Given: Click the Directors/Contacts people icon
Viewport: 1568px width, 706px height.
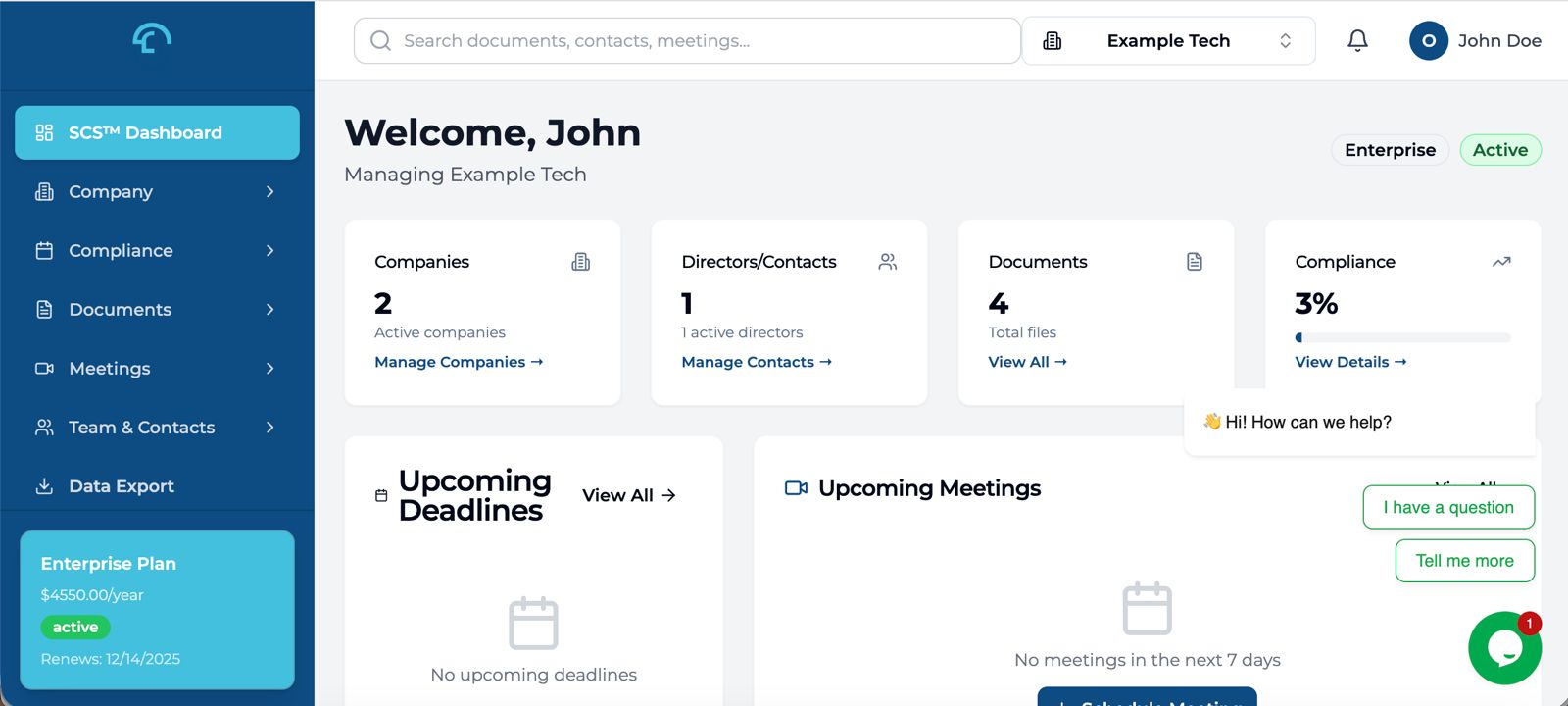Looking at the screenshot, I should pyautogui.click(x=887, y=262).
